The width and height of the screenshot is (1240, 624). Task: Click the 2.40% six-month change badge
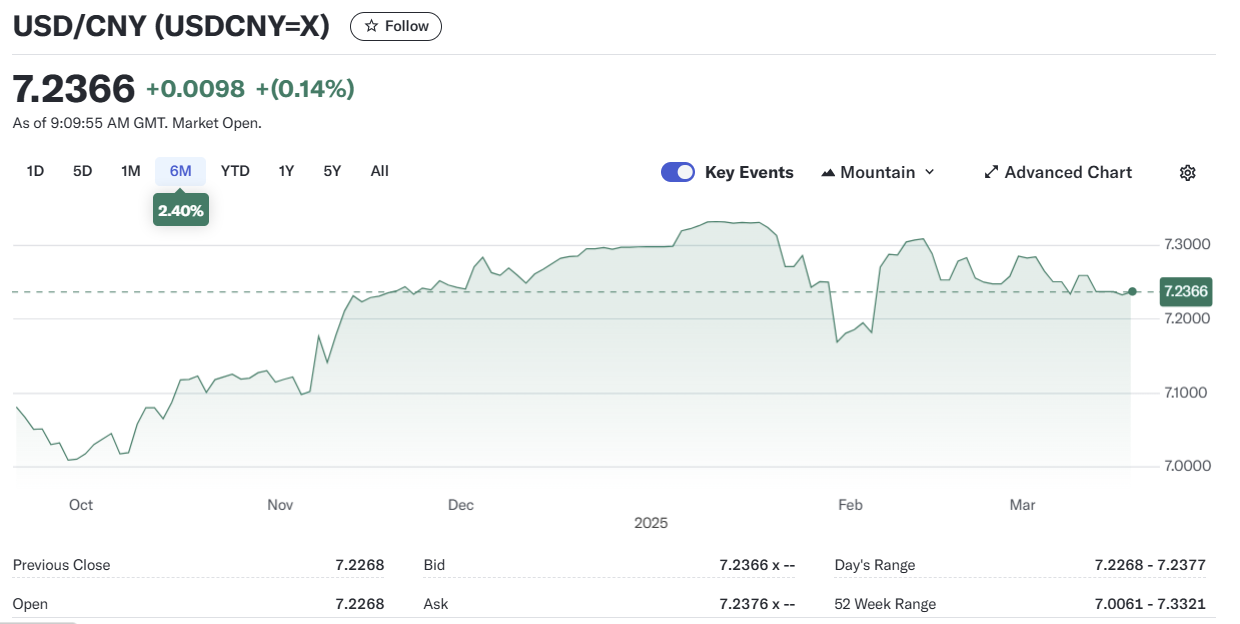pos(180,210)
